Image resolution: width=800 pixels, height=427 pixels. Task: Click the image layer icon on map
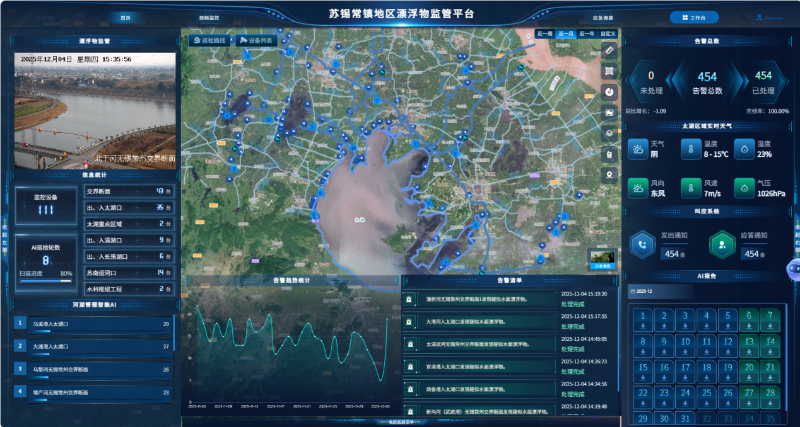(609, 112)
